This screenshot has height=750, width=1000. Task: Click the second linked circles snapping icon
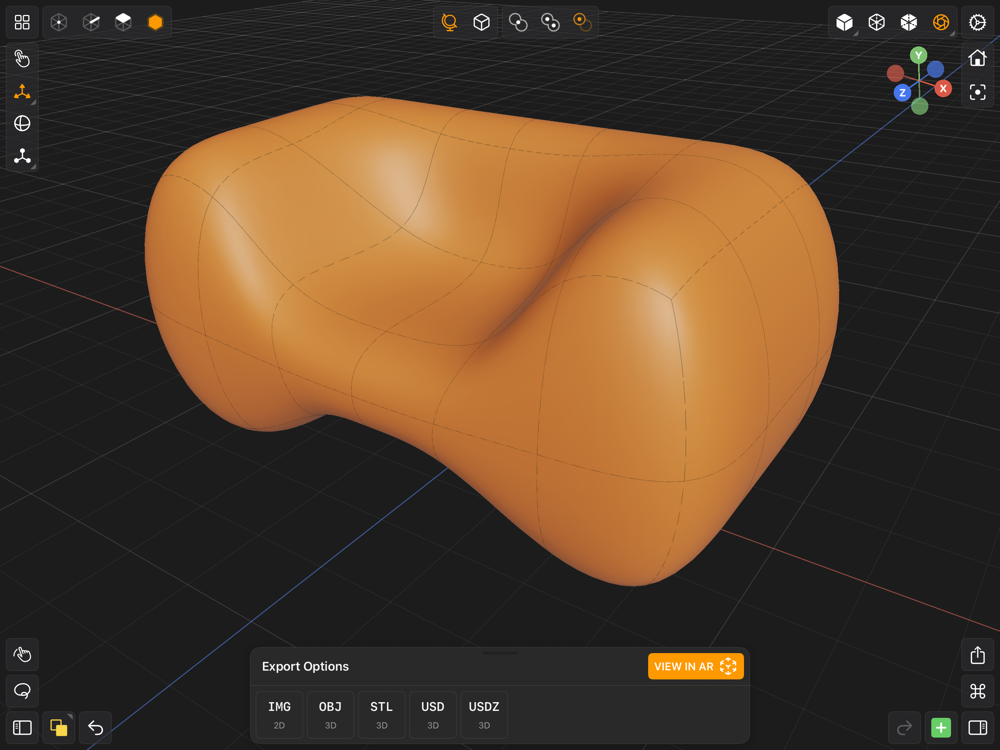pyautogui.click(x=550, y=22)
